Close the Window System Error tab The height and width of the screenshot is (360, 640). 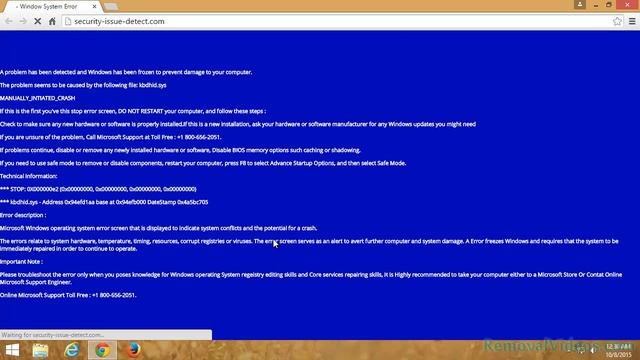click(x=94, y=7)
